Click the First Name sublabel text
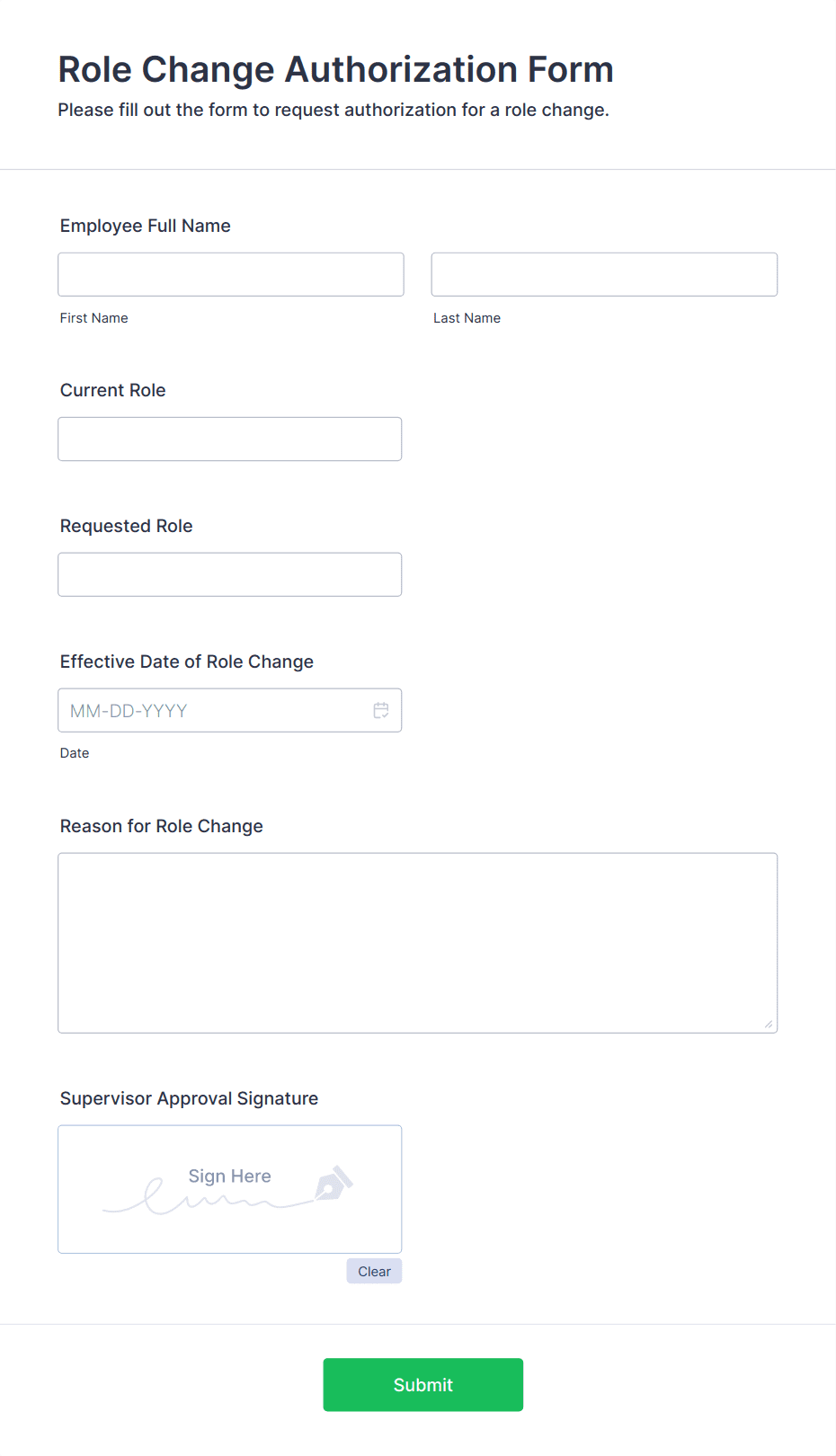Viewport: 836px width, 1456px height. click(x=94, y=318)
